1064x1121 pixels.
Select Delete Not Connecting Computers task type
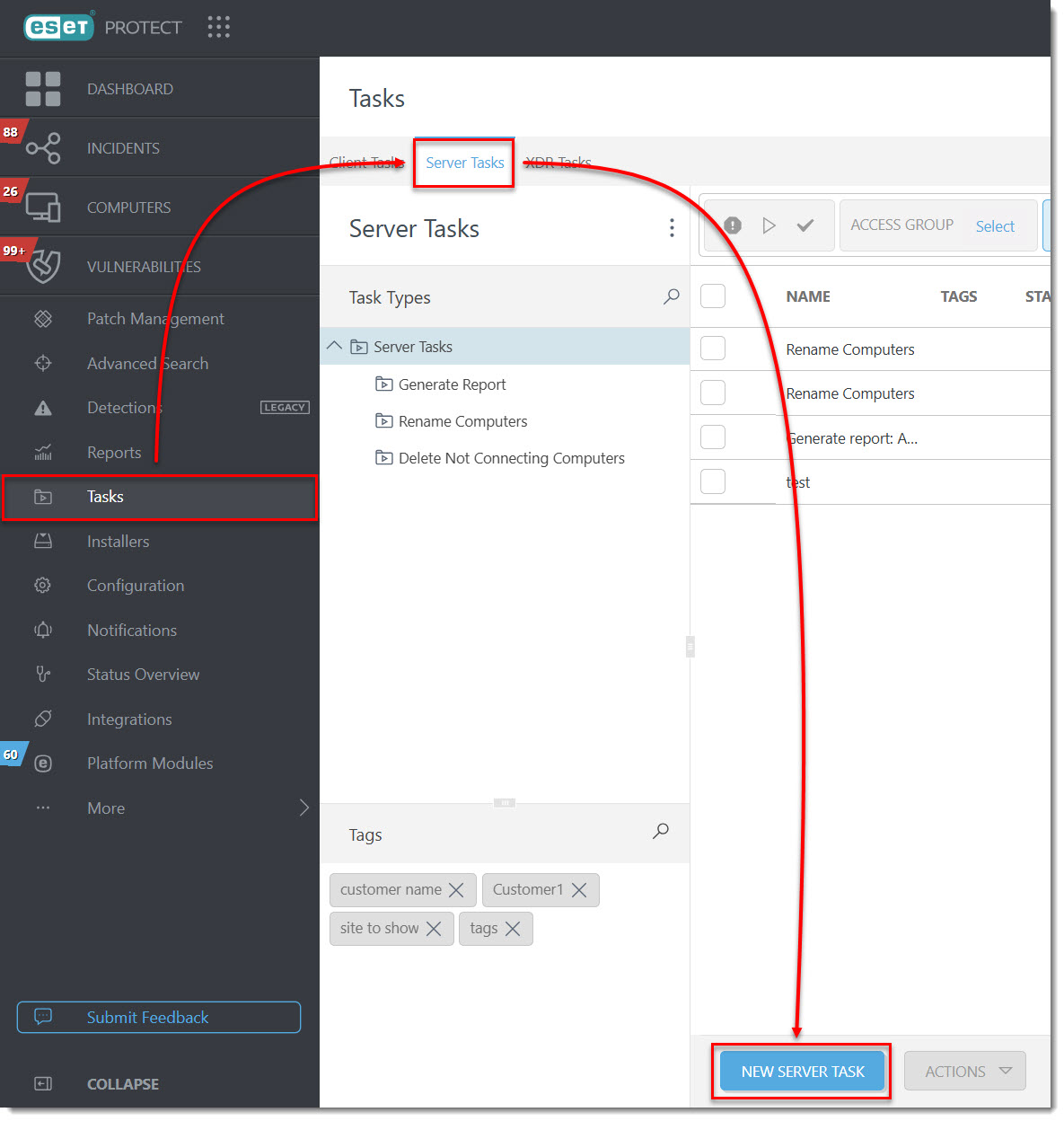[x=511, y=458]
